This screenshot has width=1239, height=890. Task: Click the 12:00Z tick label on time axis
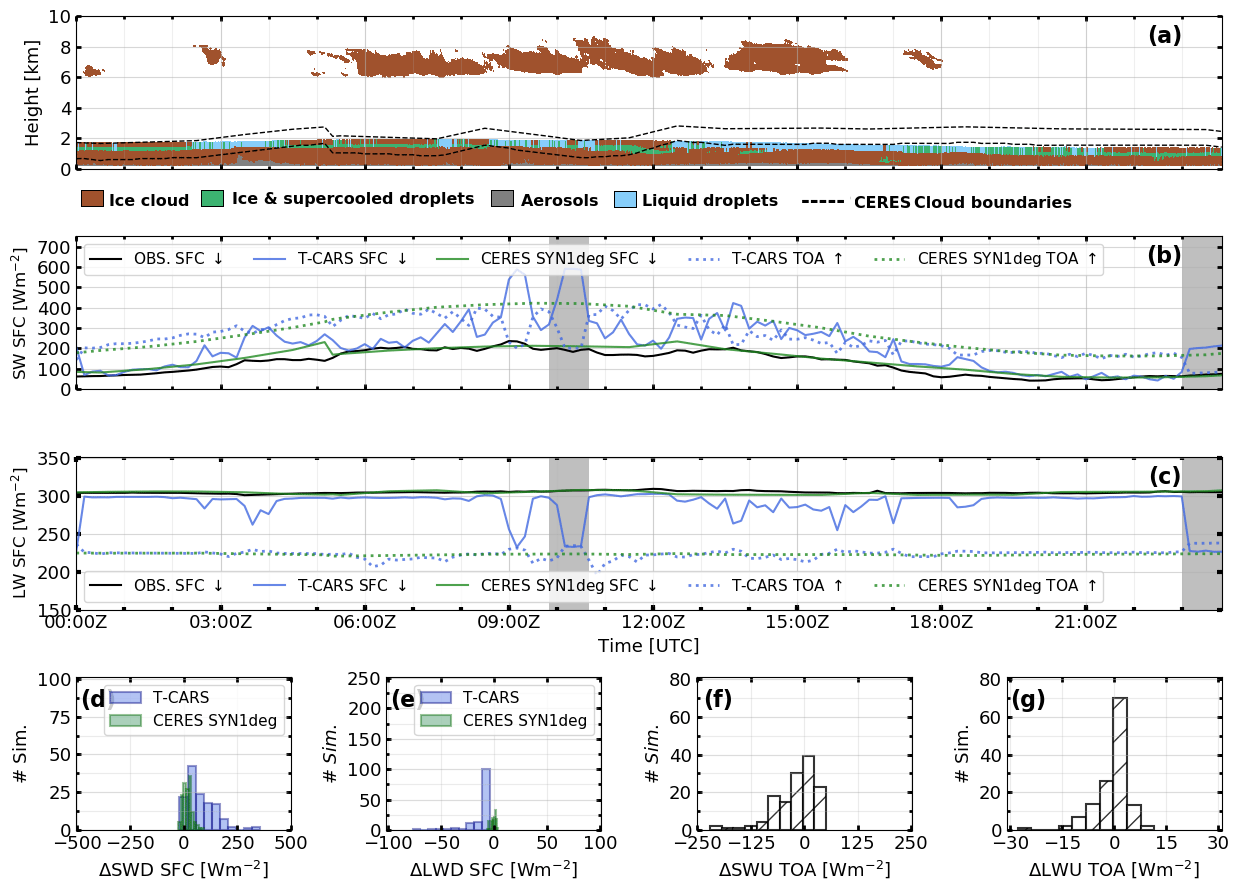(652, 623)
